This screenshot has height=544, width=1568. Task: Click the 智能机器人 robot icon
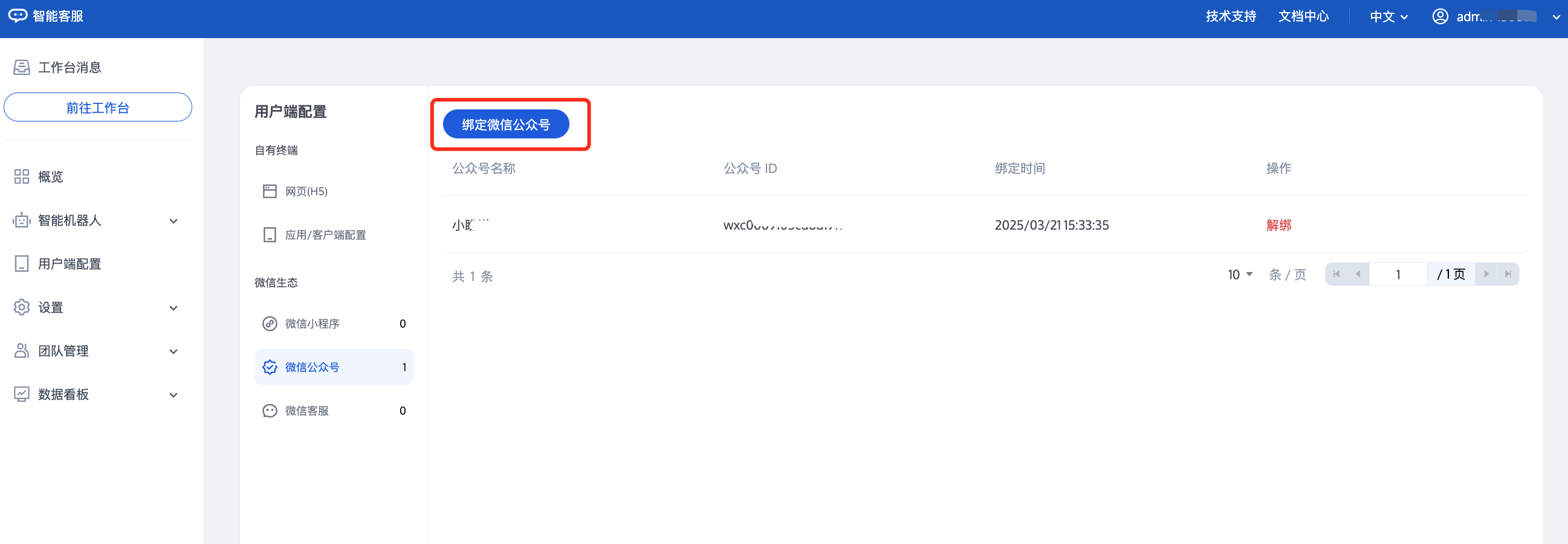[22, 220]
